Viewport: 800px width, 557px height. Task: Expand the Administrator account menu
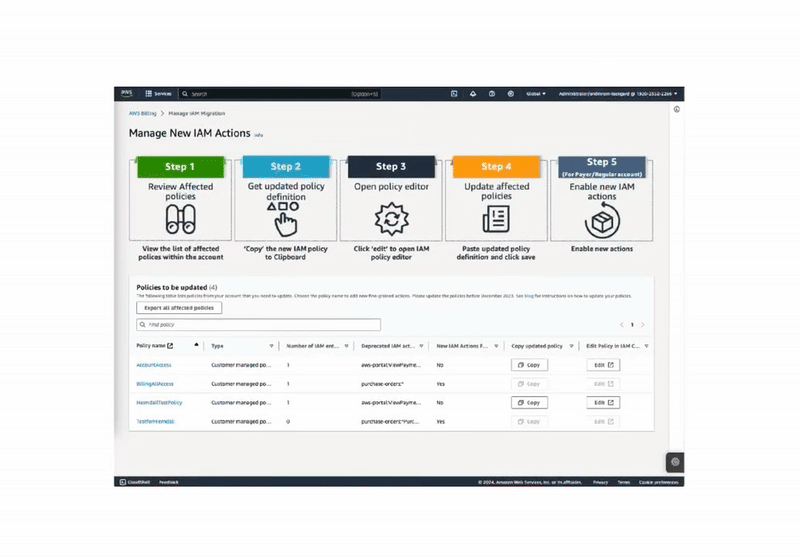pyautogui.click(x=618, y=94)
